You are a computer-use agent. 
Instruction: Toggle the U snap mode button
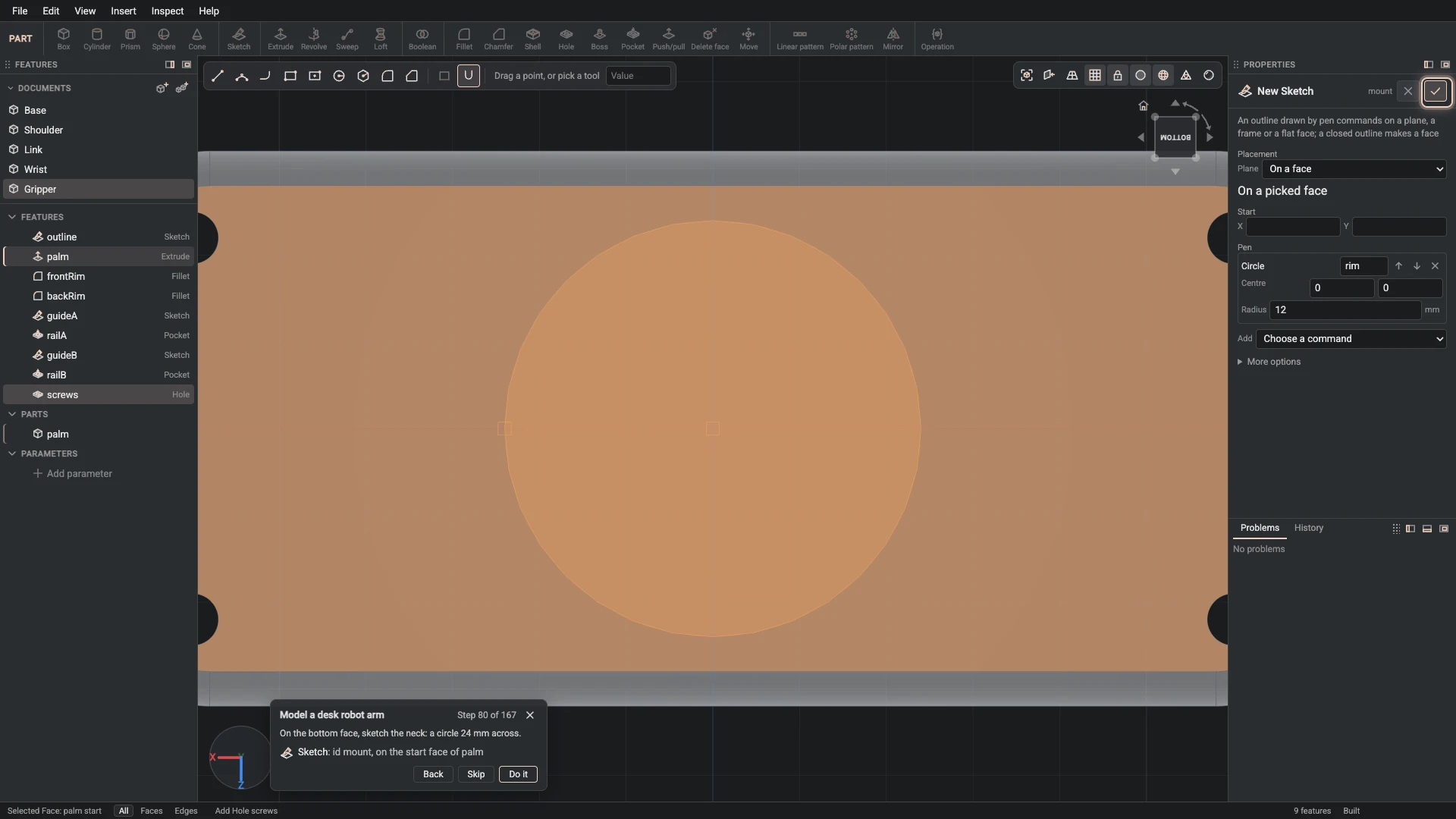468,76
